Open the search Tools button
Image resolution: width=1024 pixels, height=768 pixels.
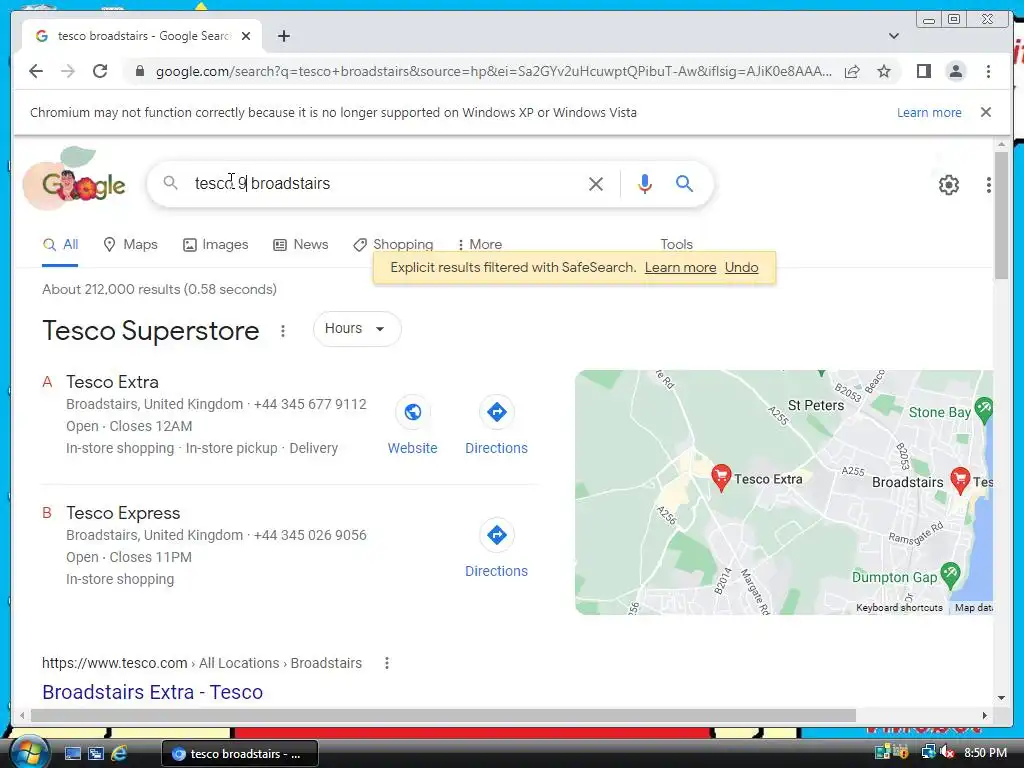[x=676, y=244]
